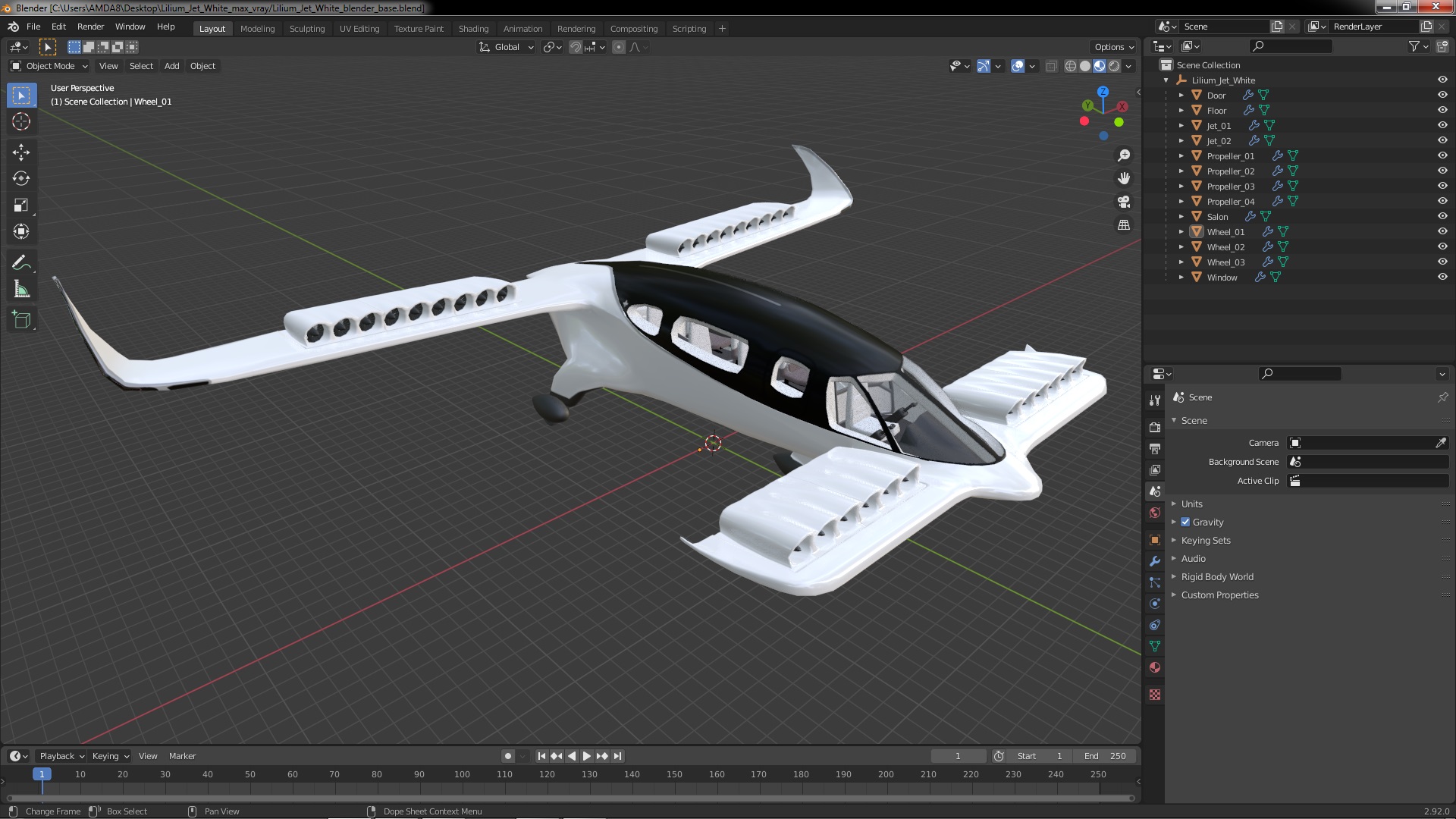Click the Options button in header
The image size is (1456, 819).
[1113, 47]
